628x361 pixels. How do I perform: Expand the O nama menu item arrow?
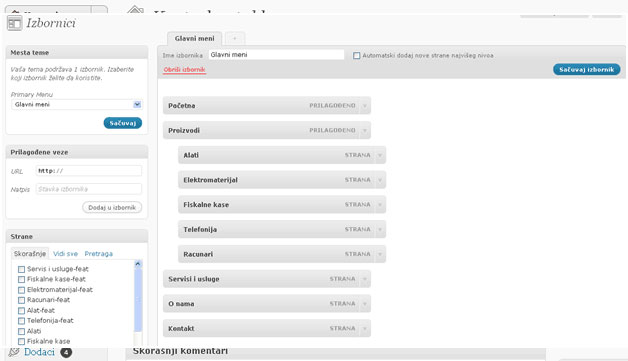[365, 304]
